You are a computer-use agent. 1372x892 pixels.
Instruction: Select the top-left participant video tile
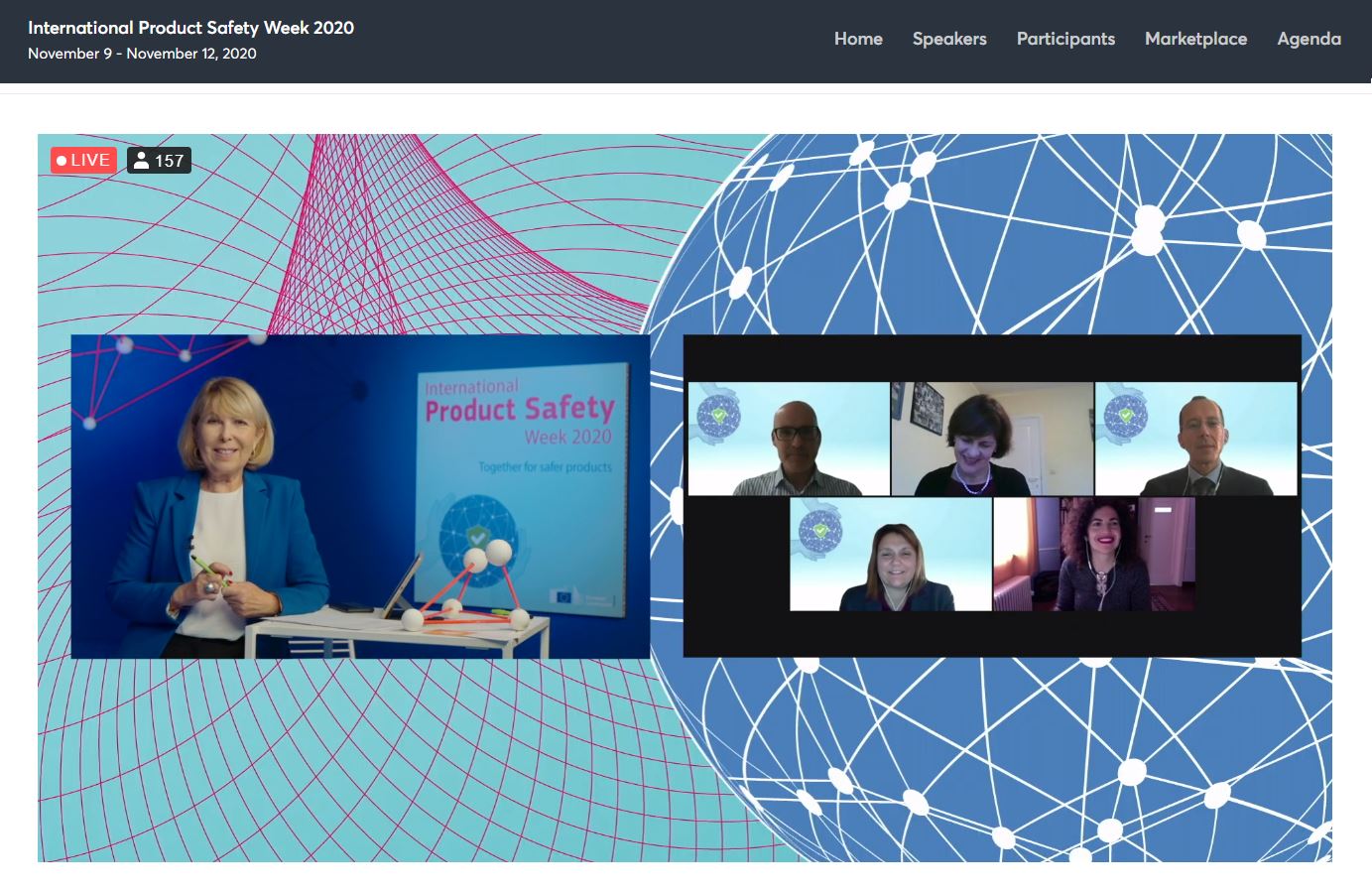click(789, 439)
